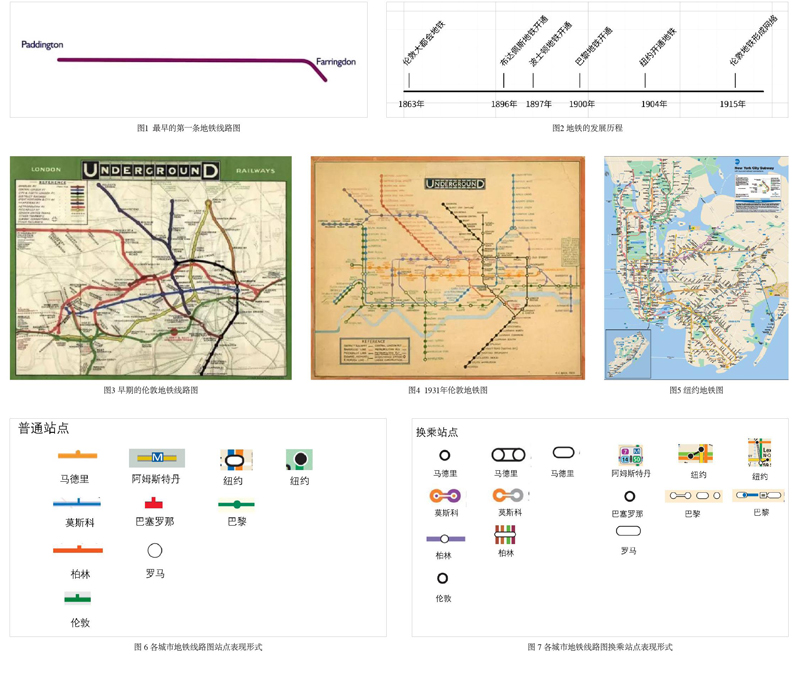Select Moscow orange-purple linked interchange symbol
This screenshot has width=800, height=673.
tap(445, 495)
